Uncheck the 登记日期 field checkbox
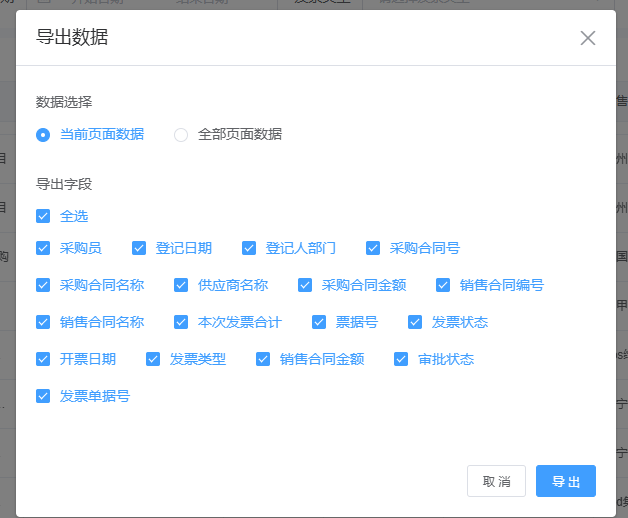 pyautogui.click(x=139, y=248)
